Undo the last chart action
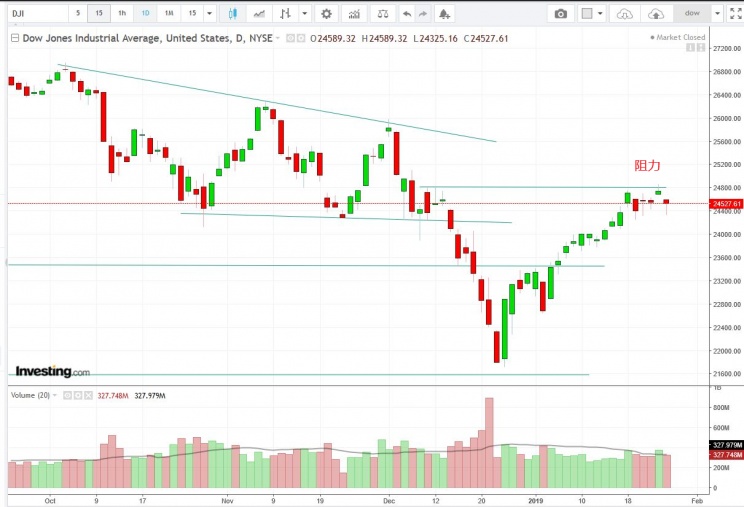This screenshot has height=507, width=744. click(x=406, y=14)
